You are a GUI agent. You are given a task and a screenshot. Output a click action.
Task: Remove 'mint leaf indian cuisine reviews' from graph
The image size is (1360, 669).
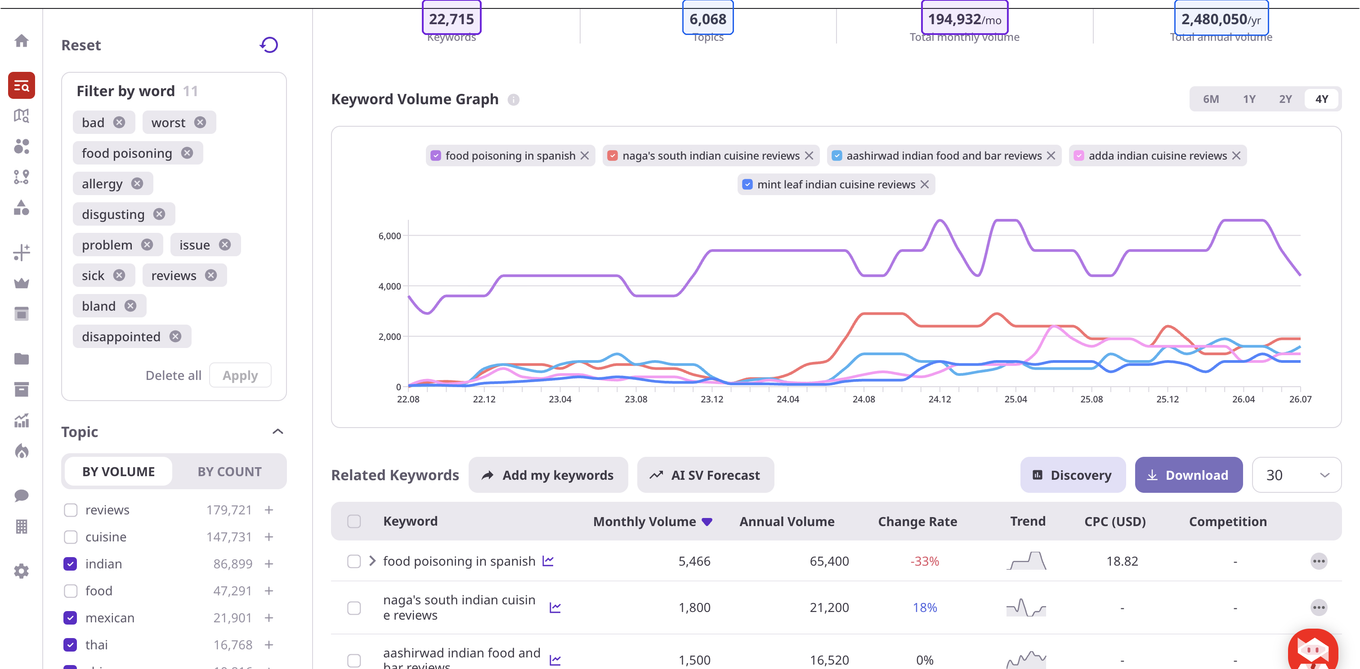(925, 184)
